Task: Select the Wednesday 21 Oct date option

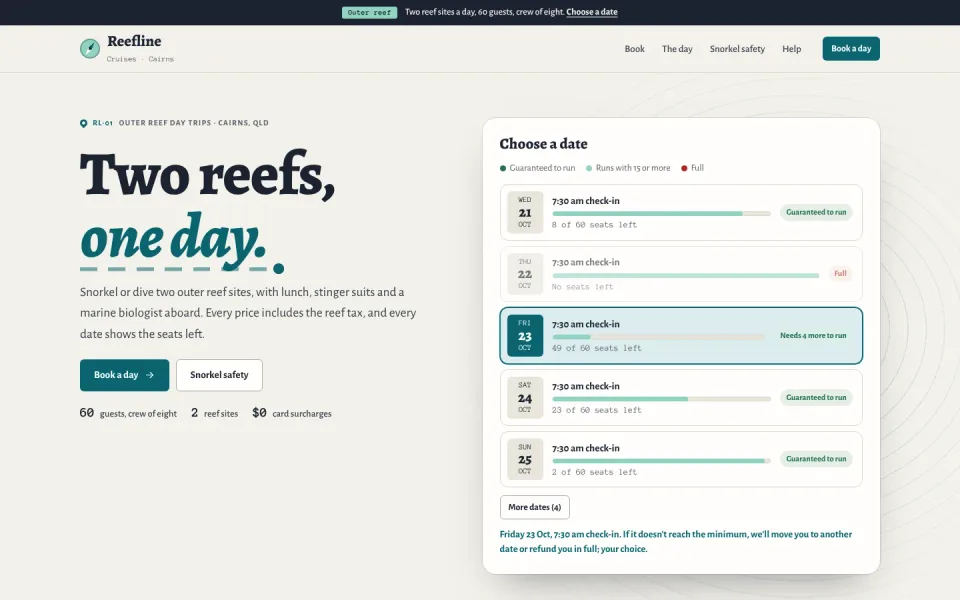Action: [681, 212]
